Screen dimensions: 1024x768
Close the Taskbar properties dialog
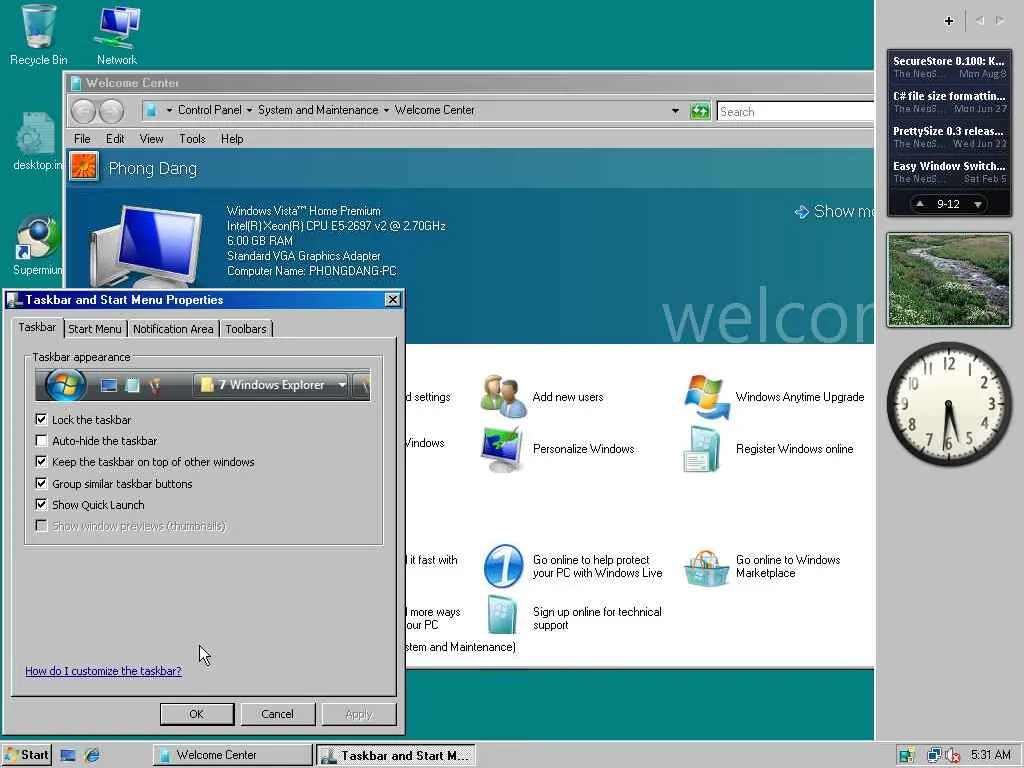pyautogui.click(x=392, y=299)
